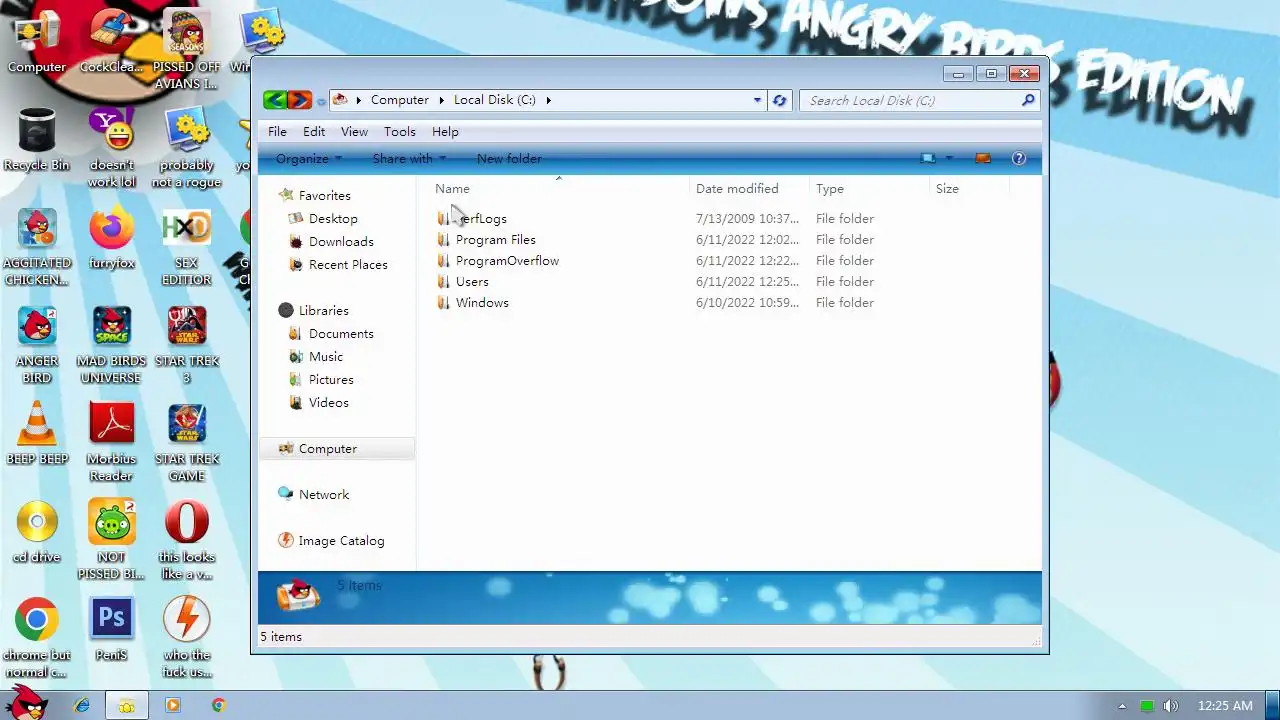Click the explorer Back arrow button
This screenshot has width=1280, height=720.
point(275,100)
